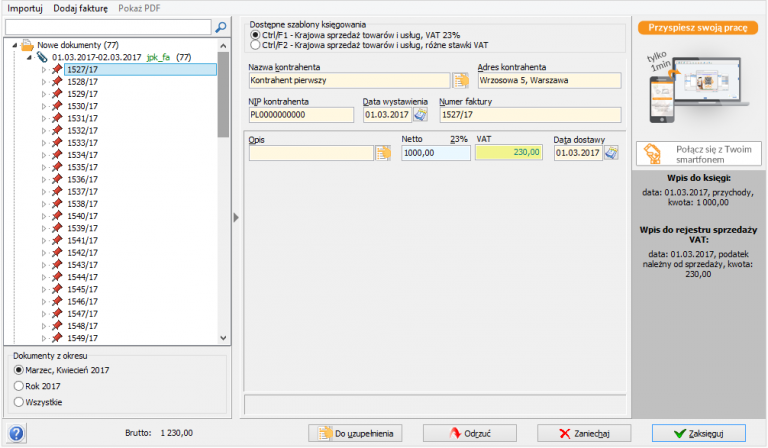The image size is (768, 448).
Task: Open the Dodaj fakturę menu
Action: [82, 8]
